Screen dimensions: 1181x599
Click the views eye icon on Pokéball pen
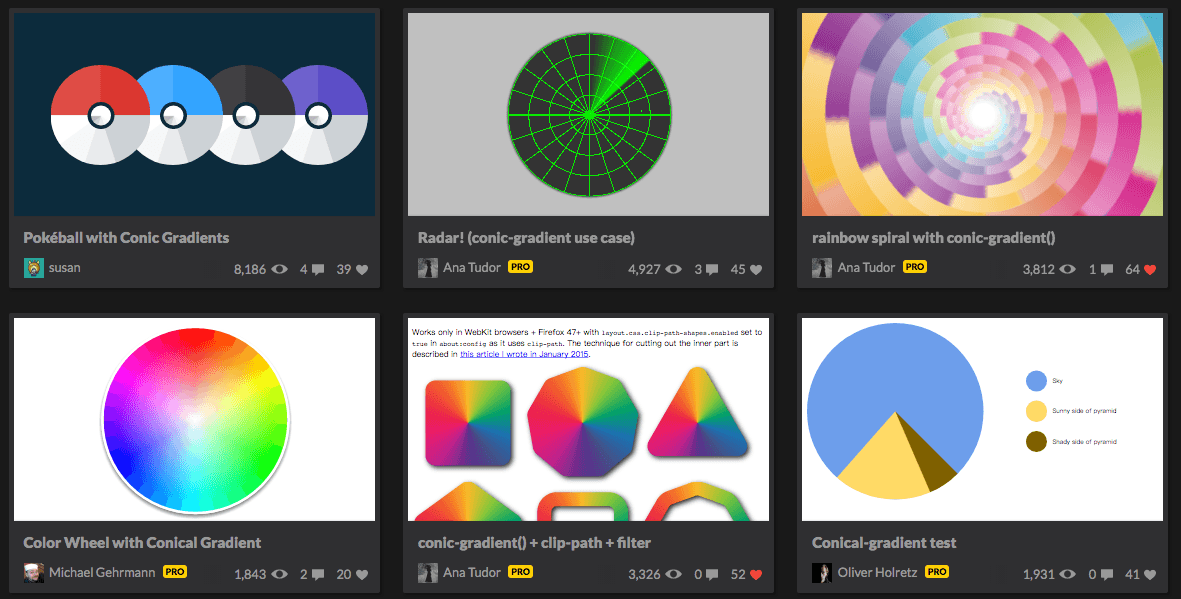pos(279,269)
